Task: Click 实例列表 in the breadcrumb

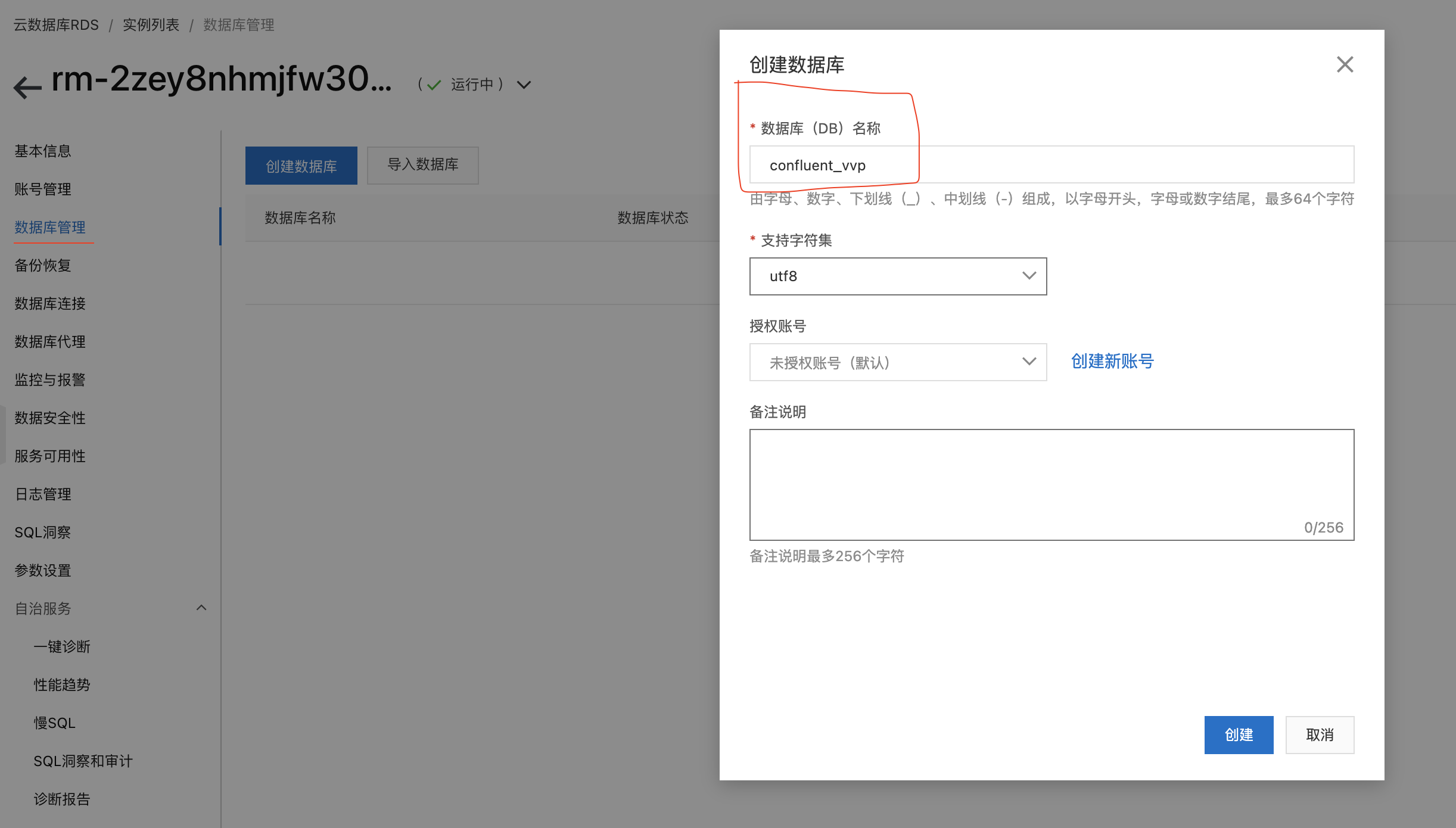Action: click(151, 25)
